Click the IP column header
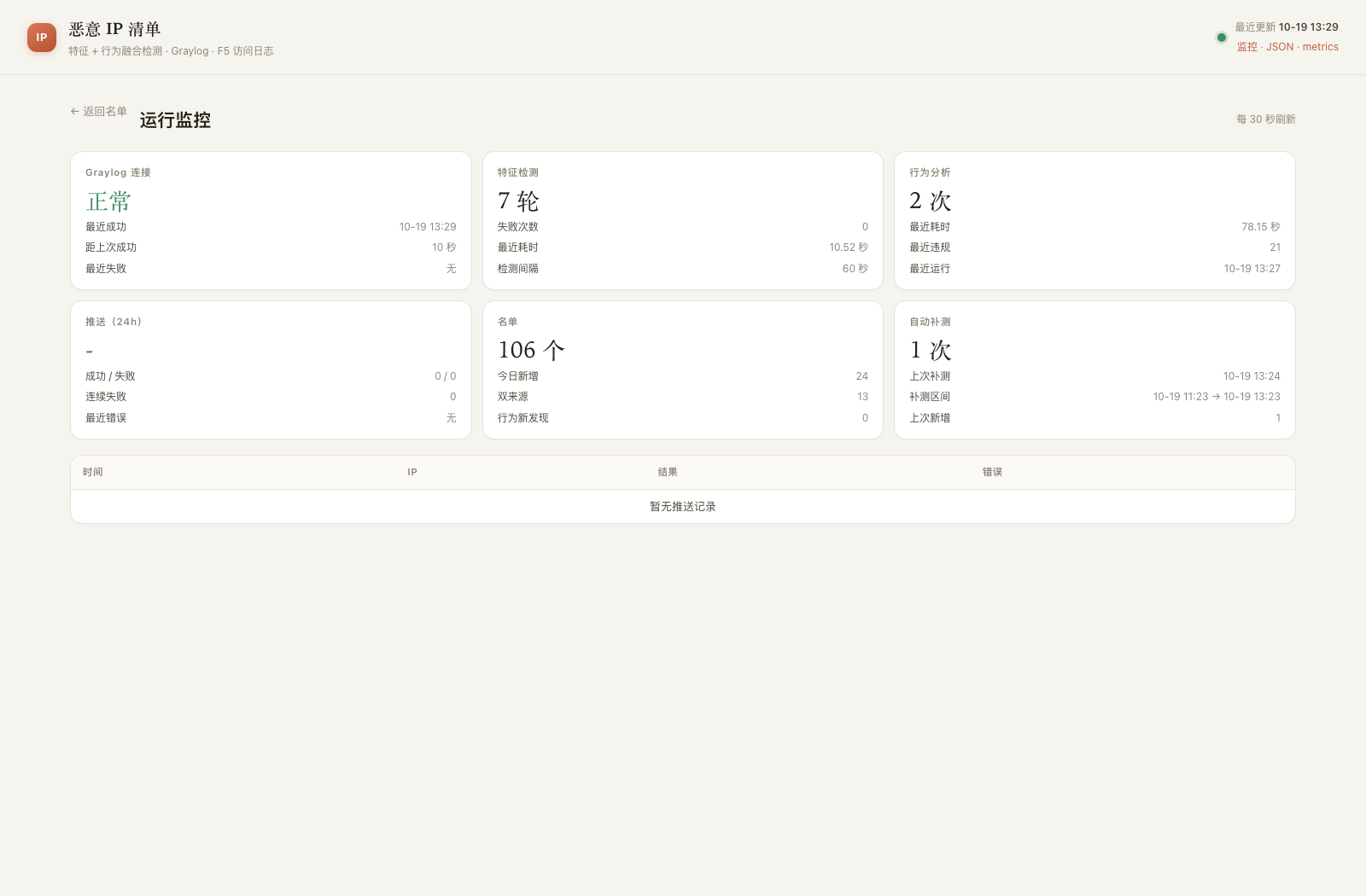 pos(412,472)
